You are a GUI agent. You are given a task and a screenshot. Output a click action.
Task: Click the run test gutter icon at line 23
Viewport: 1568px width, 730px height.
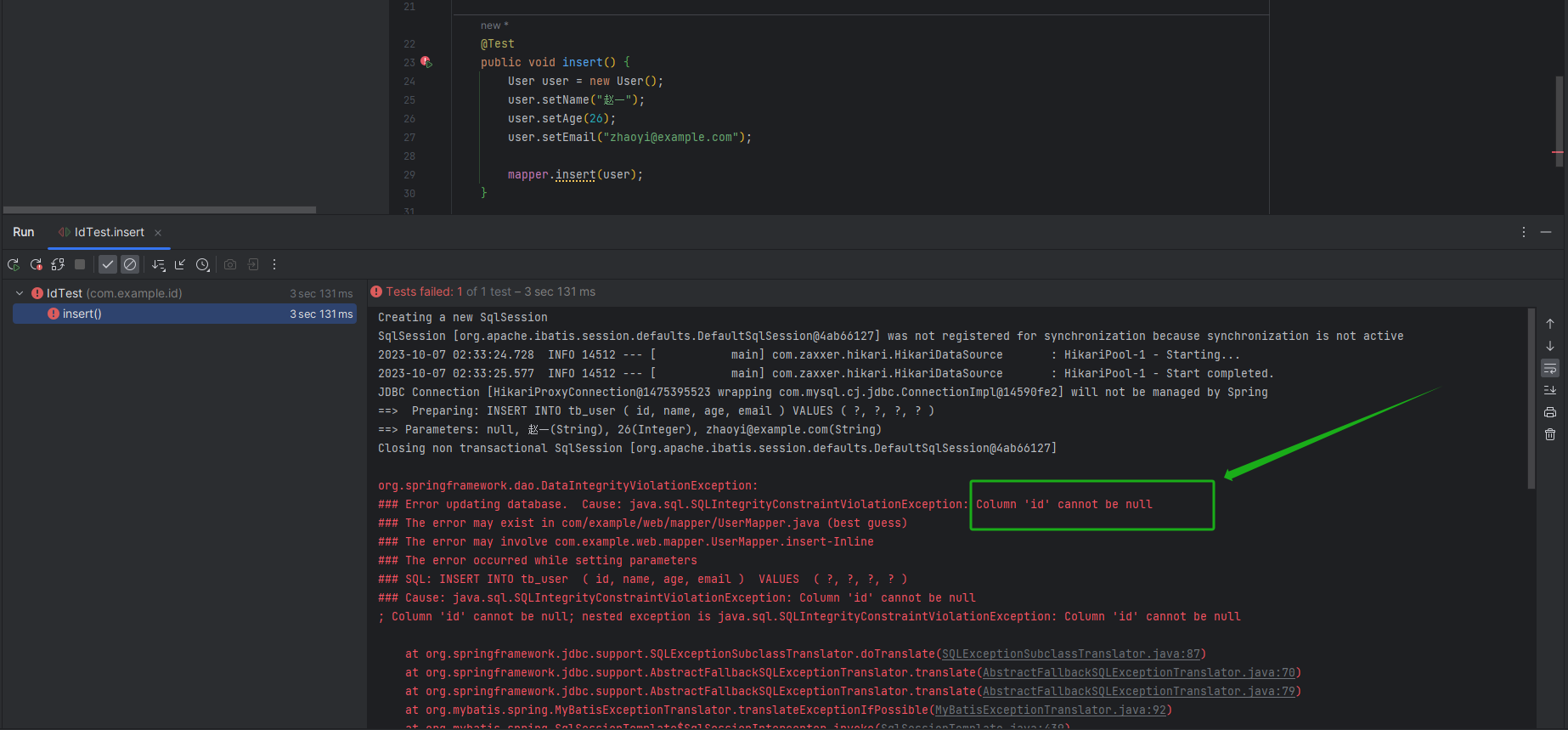(426, 62)
